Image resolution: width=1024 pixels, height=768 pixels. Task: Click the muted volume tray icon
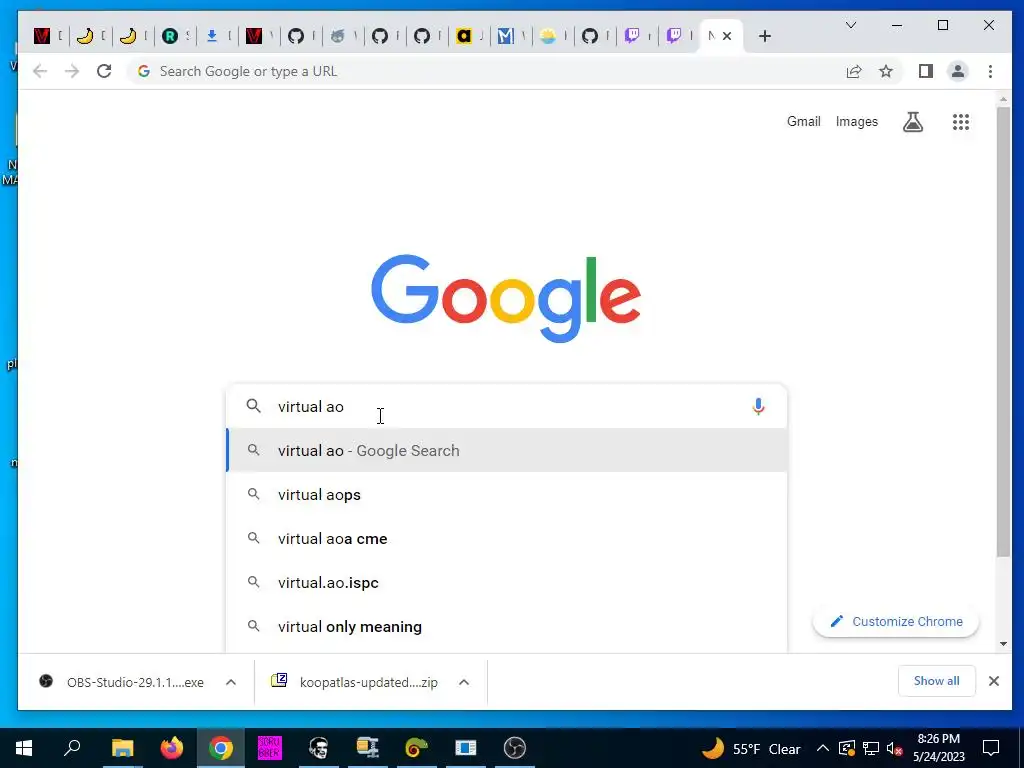click(x=895, y=748)
